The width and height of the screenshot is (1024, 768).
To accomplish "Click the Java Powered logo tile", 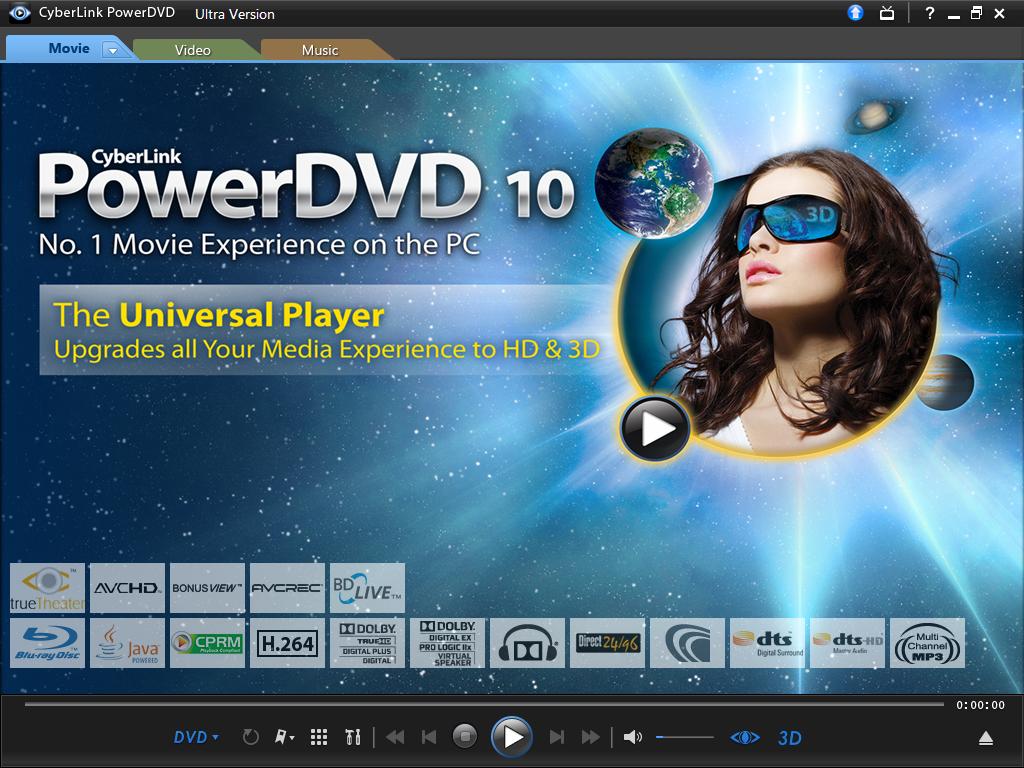I will click(x=127, y=643).
